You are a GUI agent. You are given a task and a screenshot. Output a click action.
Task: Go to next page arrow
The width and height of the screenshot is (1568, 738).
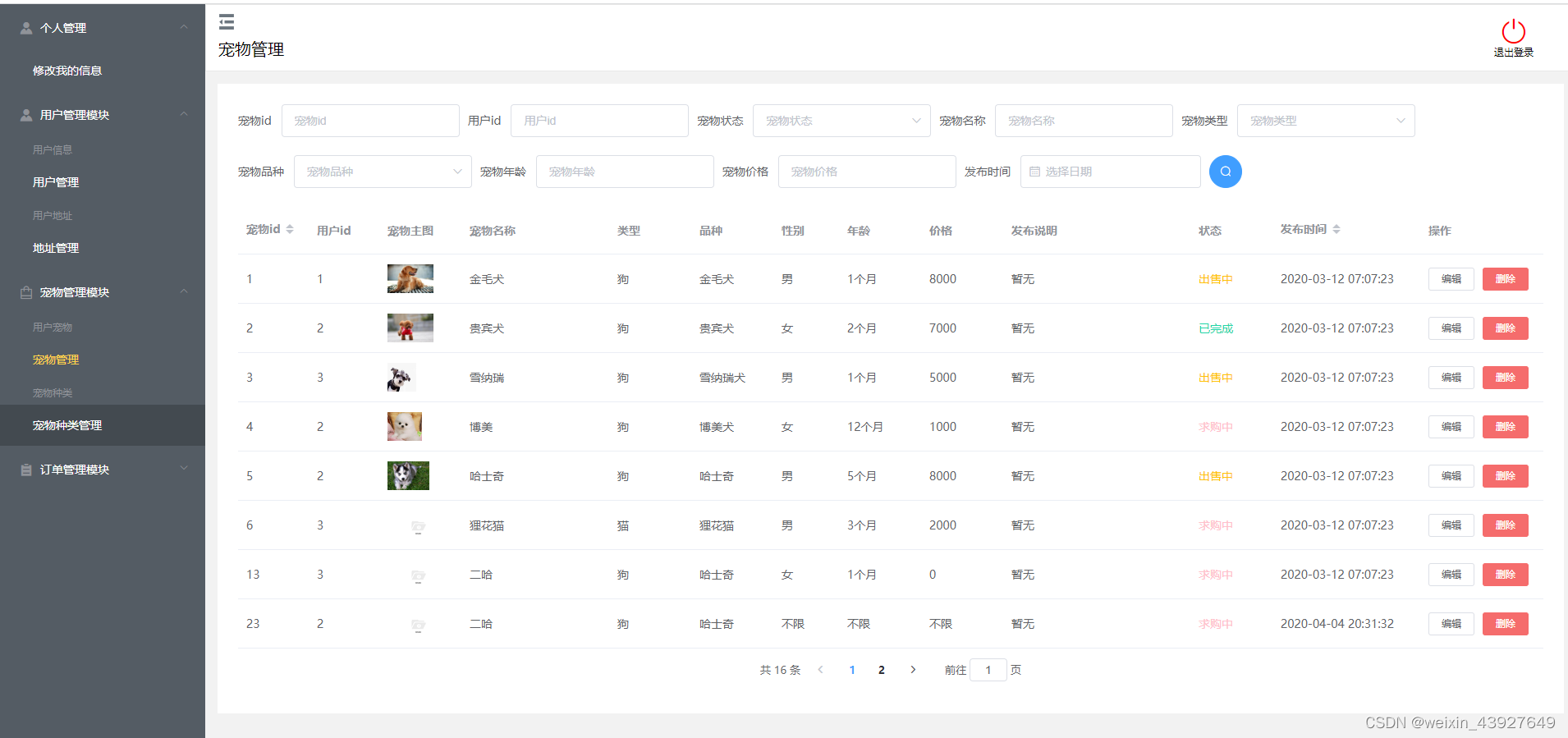(913, 670)
